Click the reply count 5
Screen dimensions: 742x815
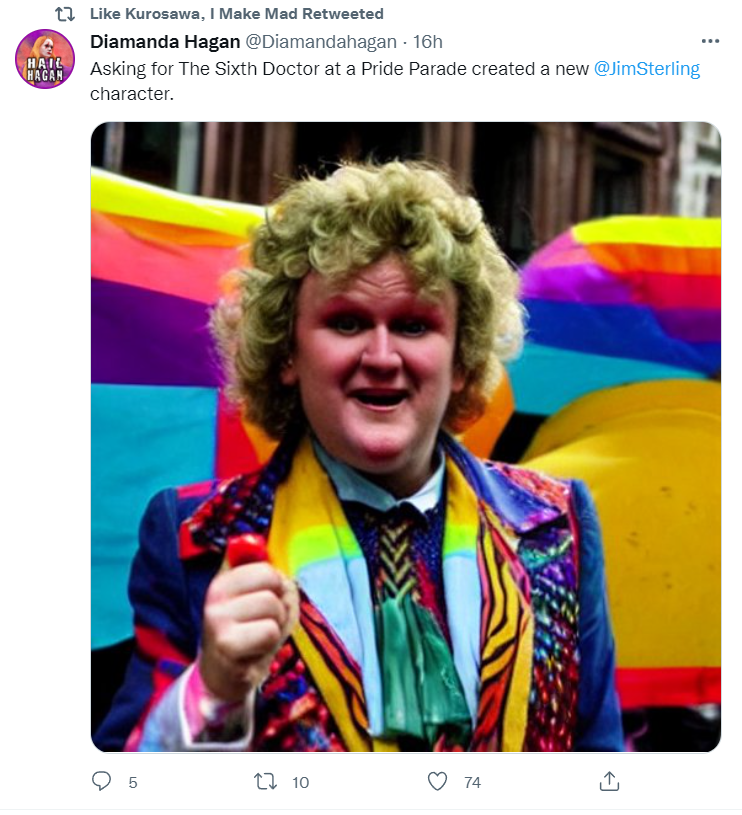point(133,782)
